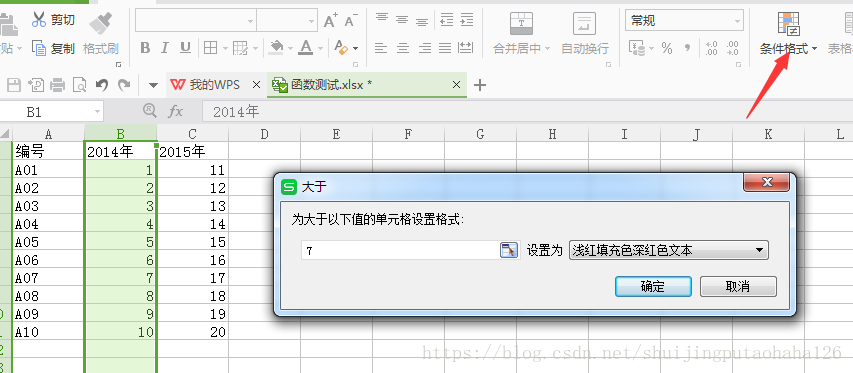Viewport: 853px width, 373px height.
Task: Close the 我的WPS tab
Action: pyautogui.click(x=257, y=85)
